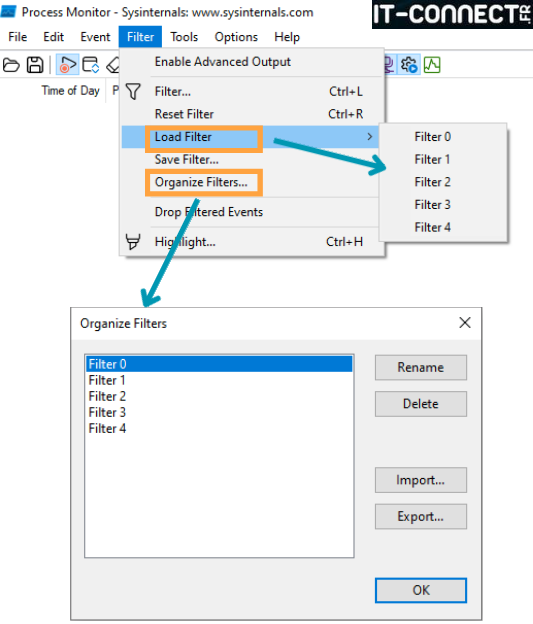This screenshot has width=533, height=624.
Task: Open the Edit menu
Action: 53,37
